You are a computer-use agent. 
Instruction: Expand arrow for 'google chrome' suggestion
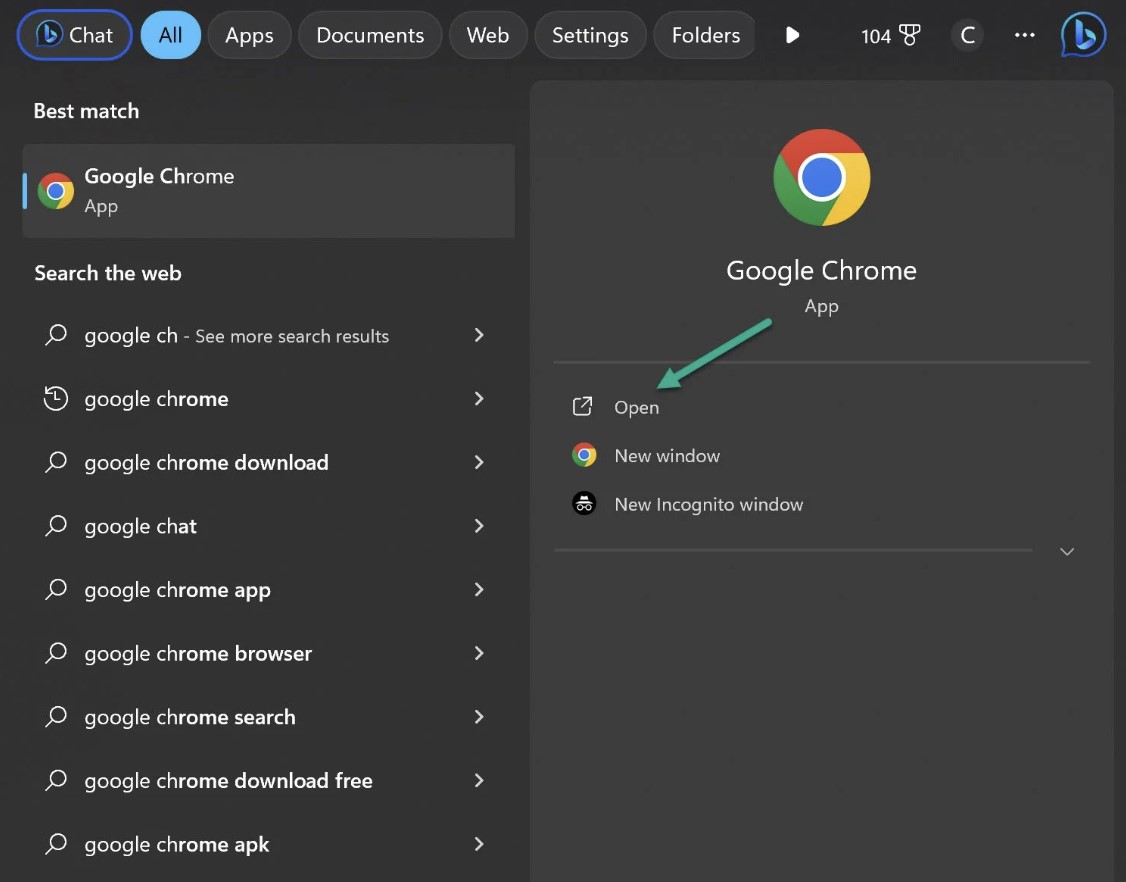(x=479, y=399)
